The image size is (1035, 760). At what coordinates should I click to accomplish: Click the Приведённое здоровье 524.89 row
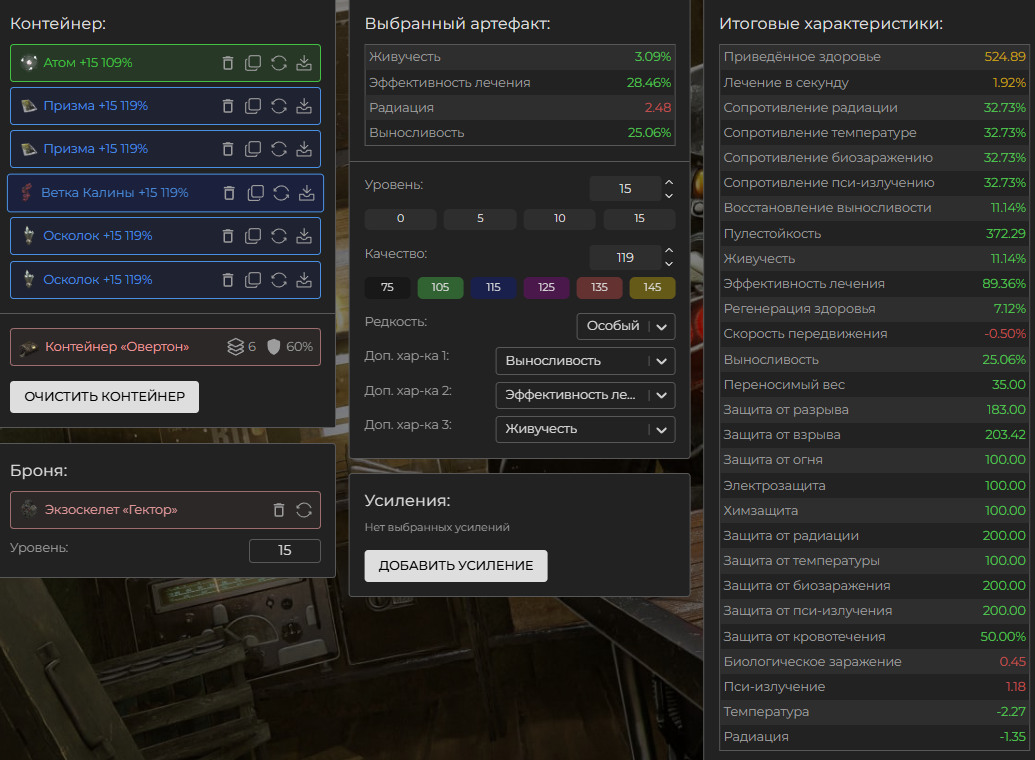coord(875,57)
